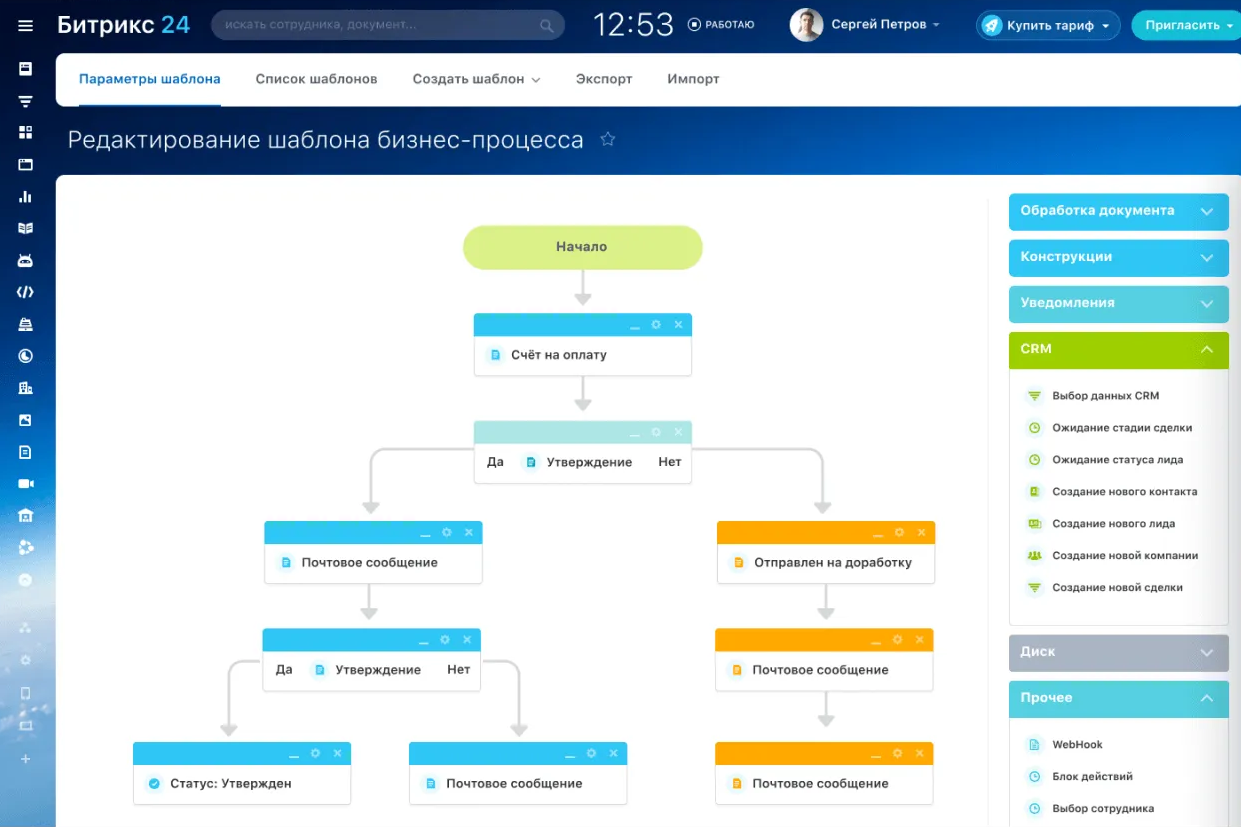Minimize the Статус: Утвержден block

pos(294,754)
